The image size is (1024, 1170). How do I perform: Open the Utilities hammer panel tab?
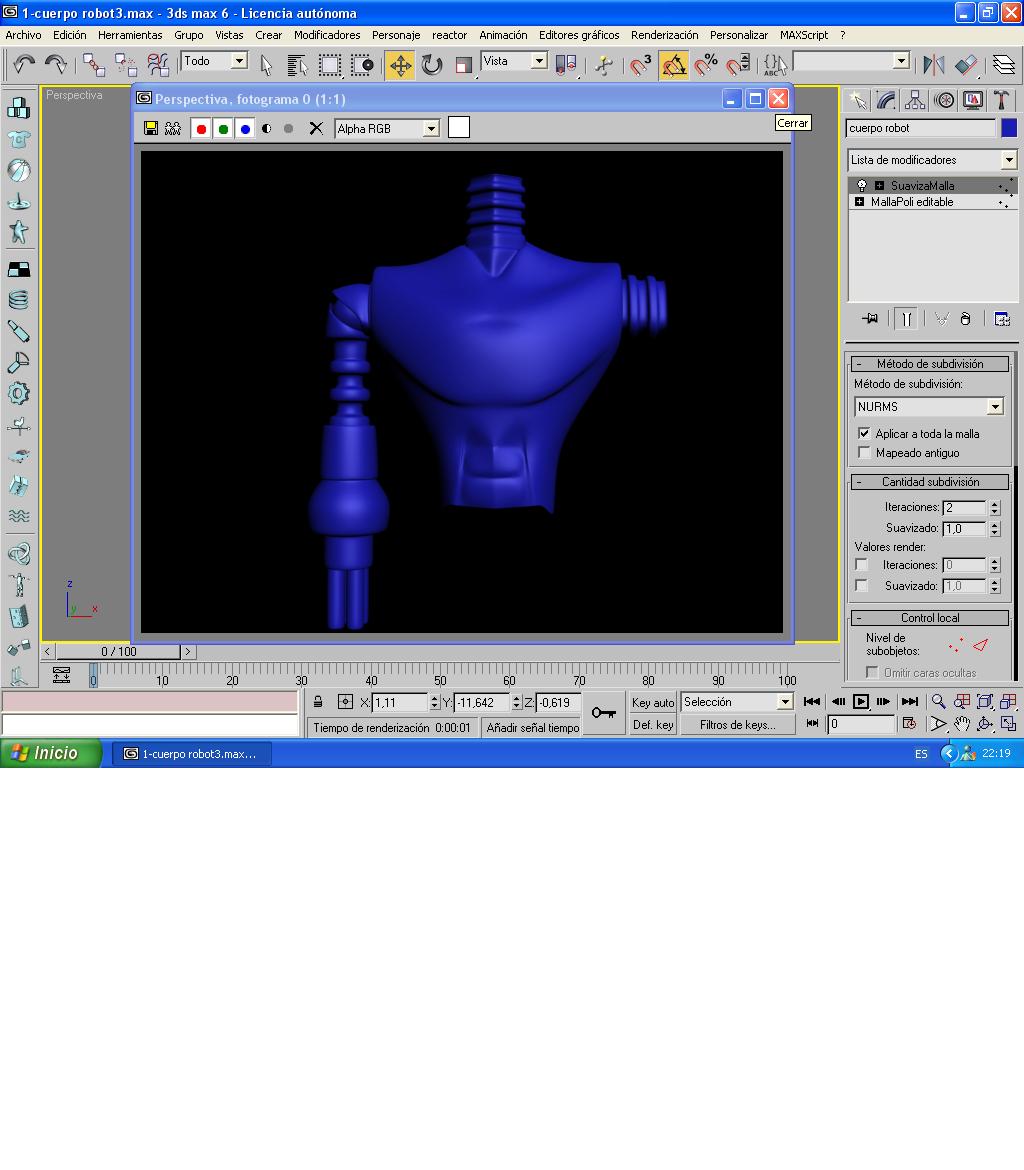[x=1001, y=100]
